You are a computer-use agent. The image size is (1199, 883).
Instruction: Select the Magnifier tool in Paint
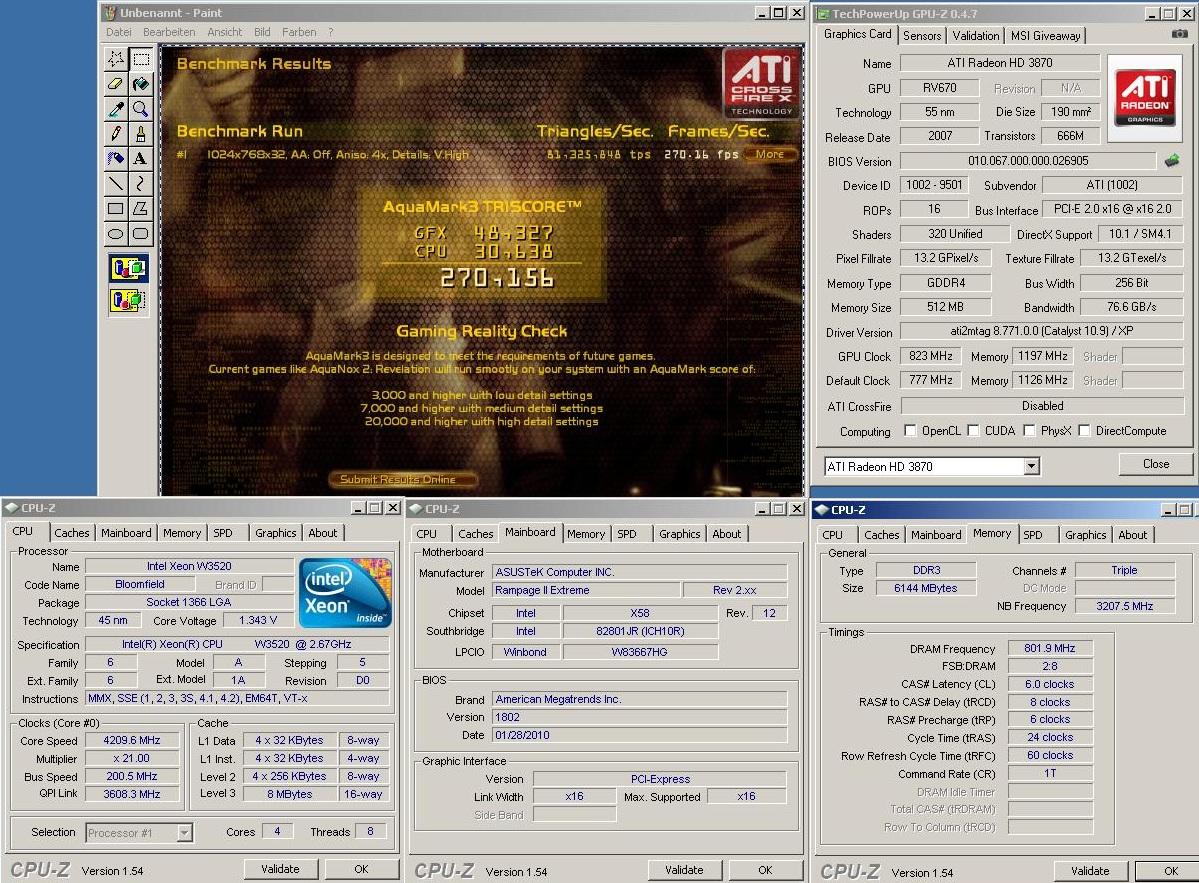click(x=141, y=109)
